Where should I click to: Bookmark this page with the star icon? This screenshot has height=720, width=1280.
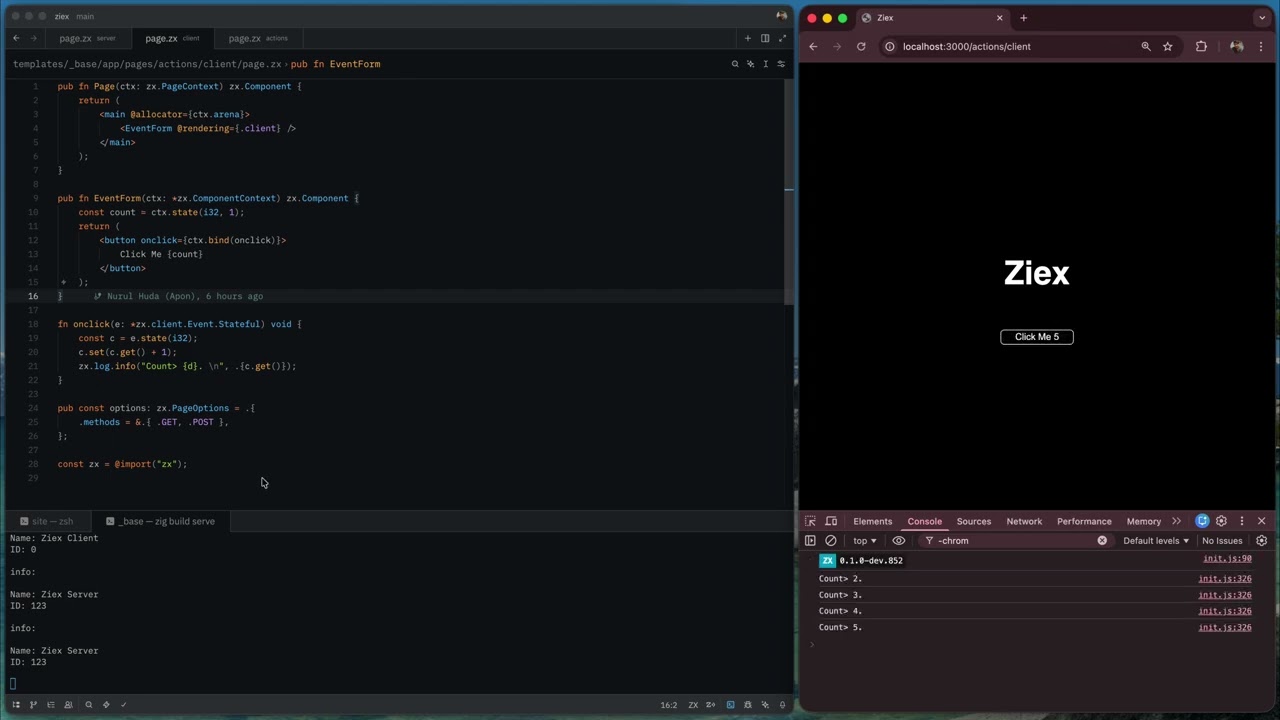click(1167, 46)
